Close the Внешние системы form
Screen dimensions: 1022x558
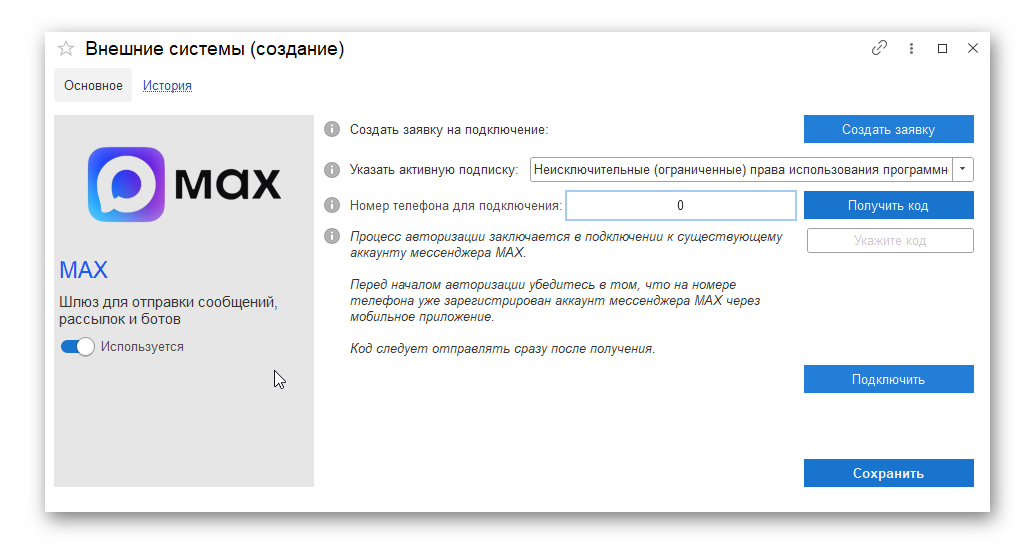[x=973, y=48]
